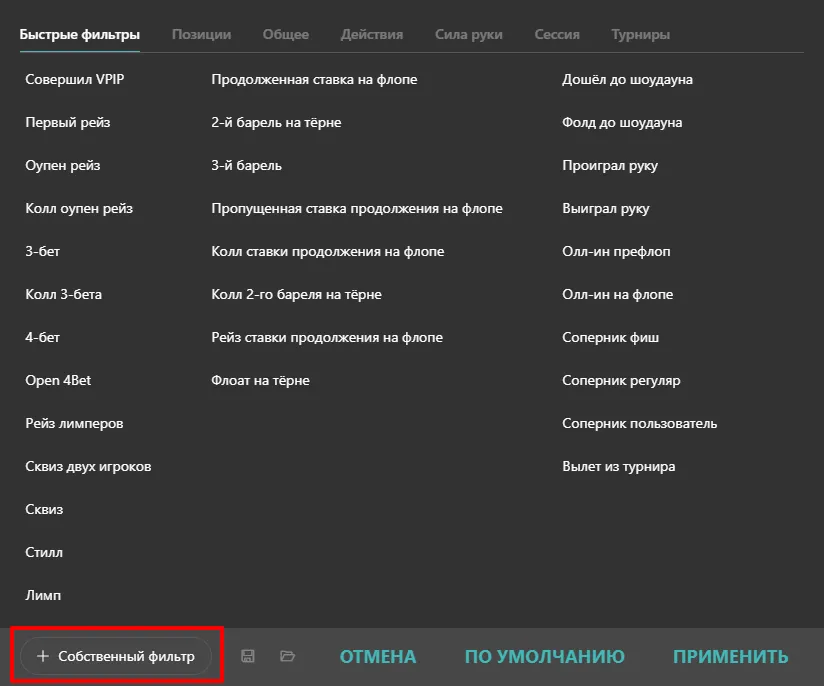Image resolution: width=824 pixels, height=686 pixels.
Task: Click ОТМЕНА to cancel filters
Action: pyautogui.click(x=378, y=657)
